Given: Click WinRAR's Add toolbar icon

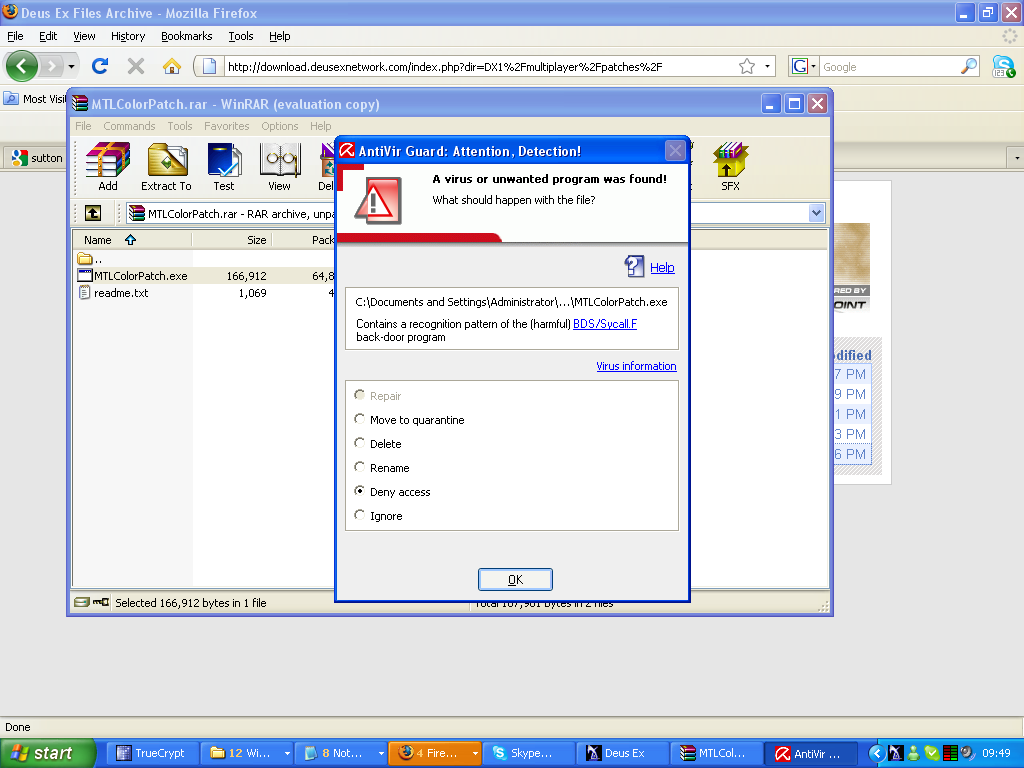Looking at the screenshot, I should click(x=108, y=167).
